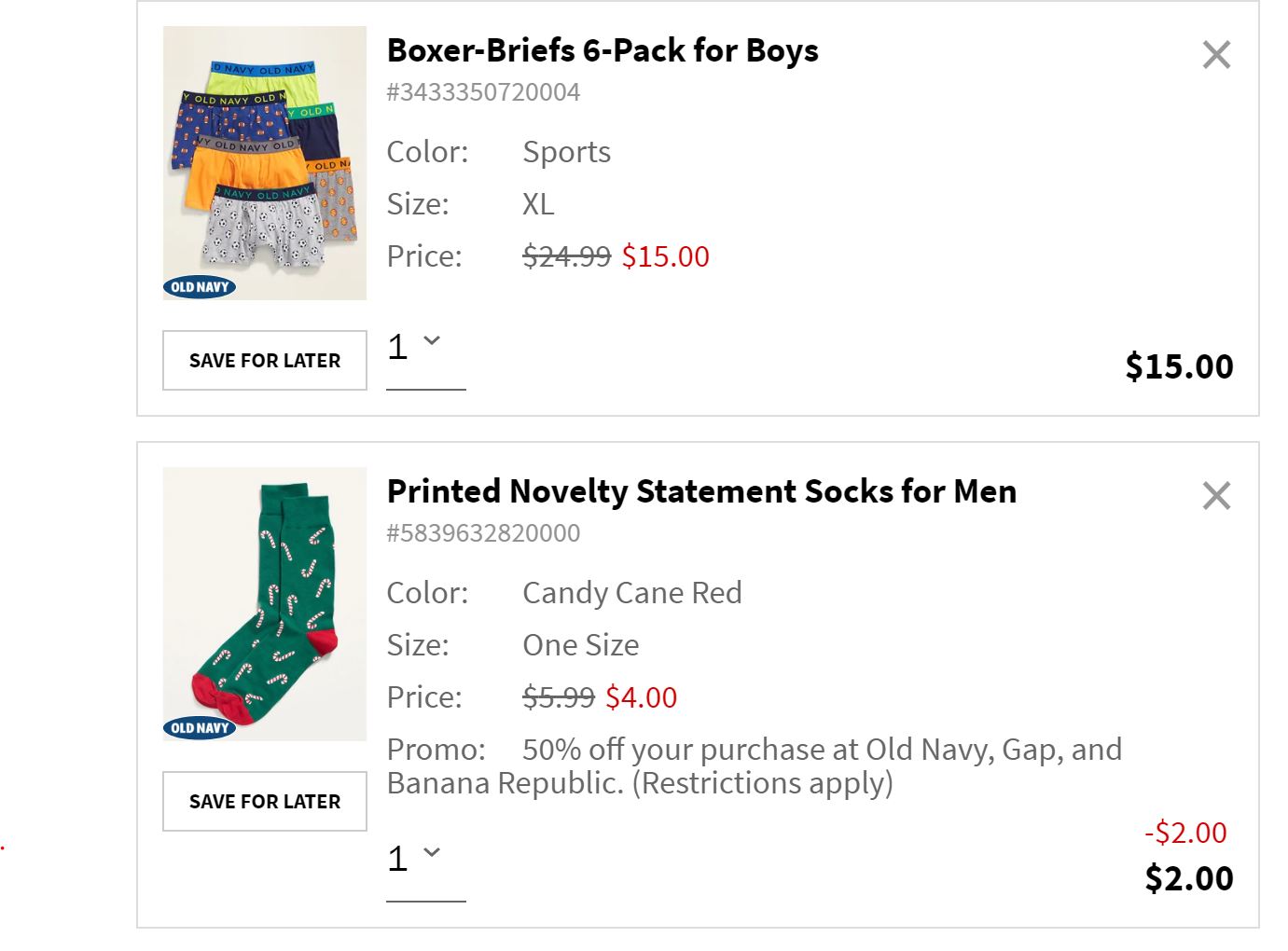
Task: Click the struck-through $24.99 original price
Action: (567, 256)
